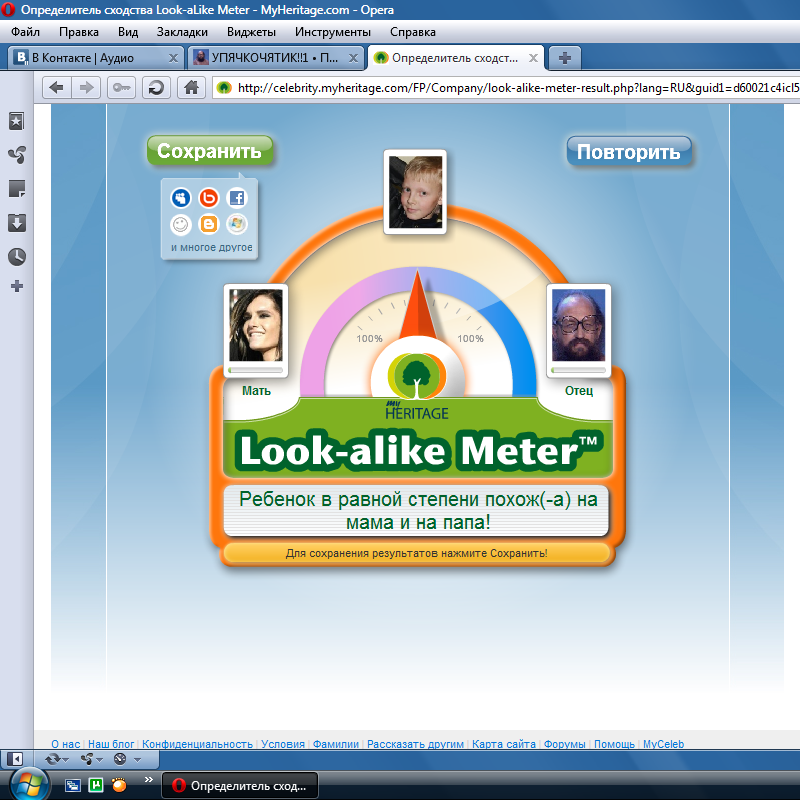This screenshot has height=800, width=800.
Task: Expand quick launch overflow chevron
Action: click(148, 780)
